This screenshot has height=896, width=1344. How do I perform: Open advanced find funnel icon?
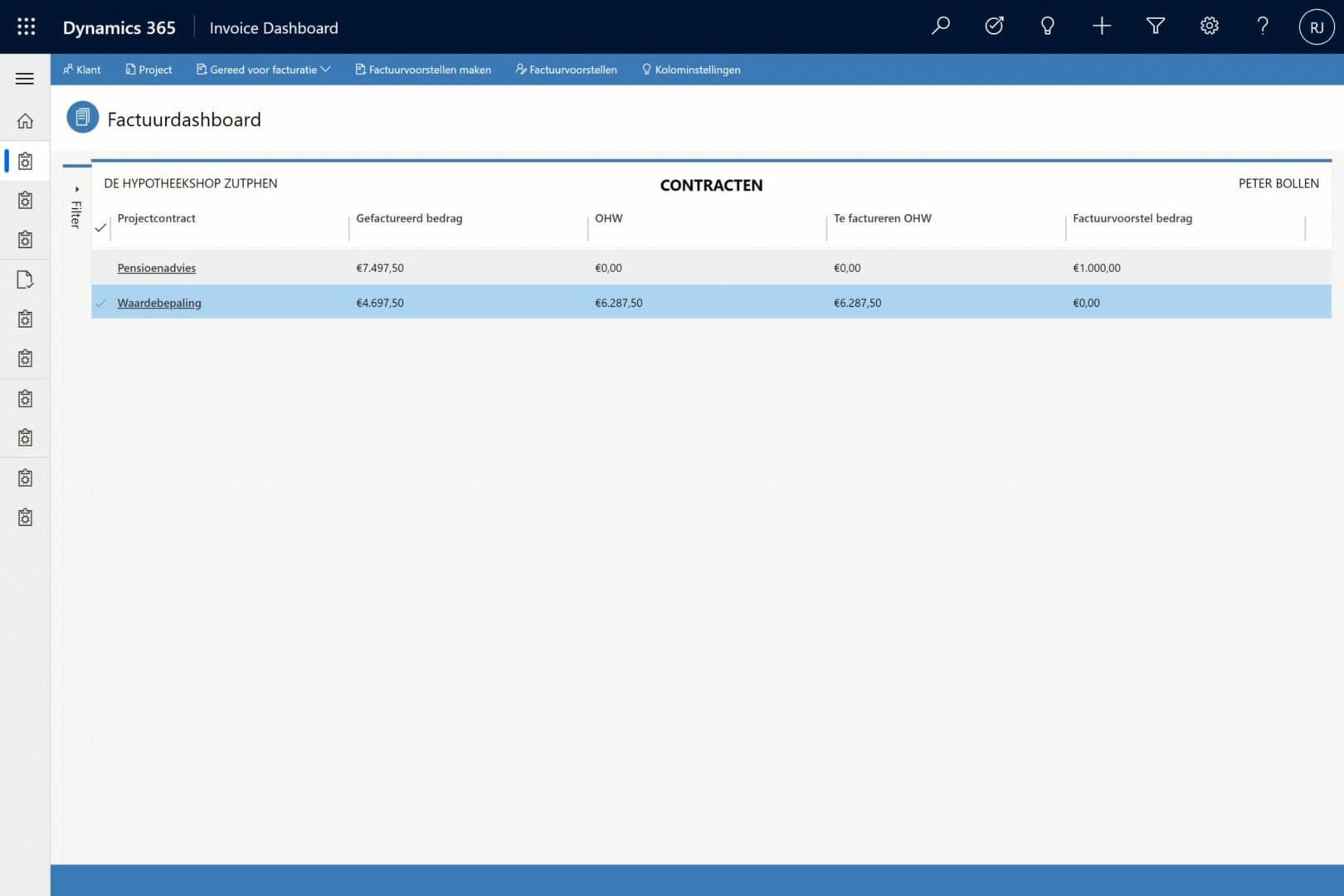point(1155,27)
